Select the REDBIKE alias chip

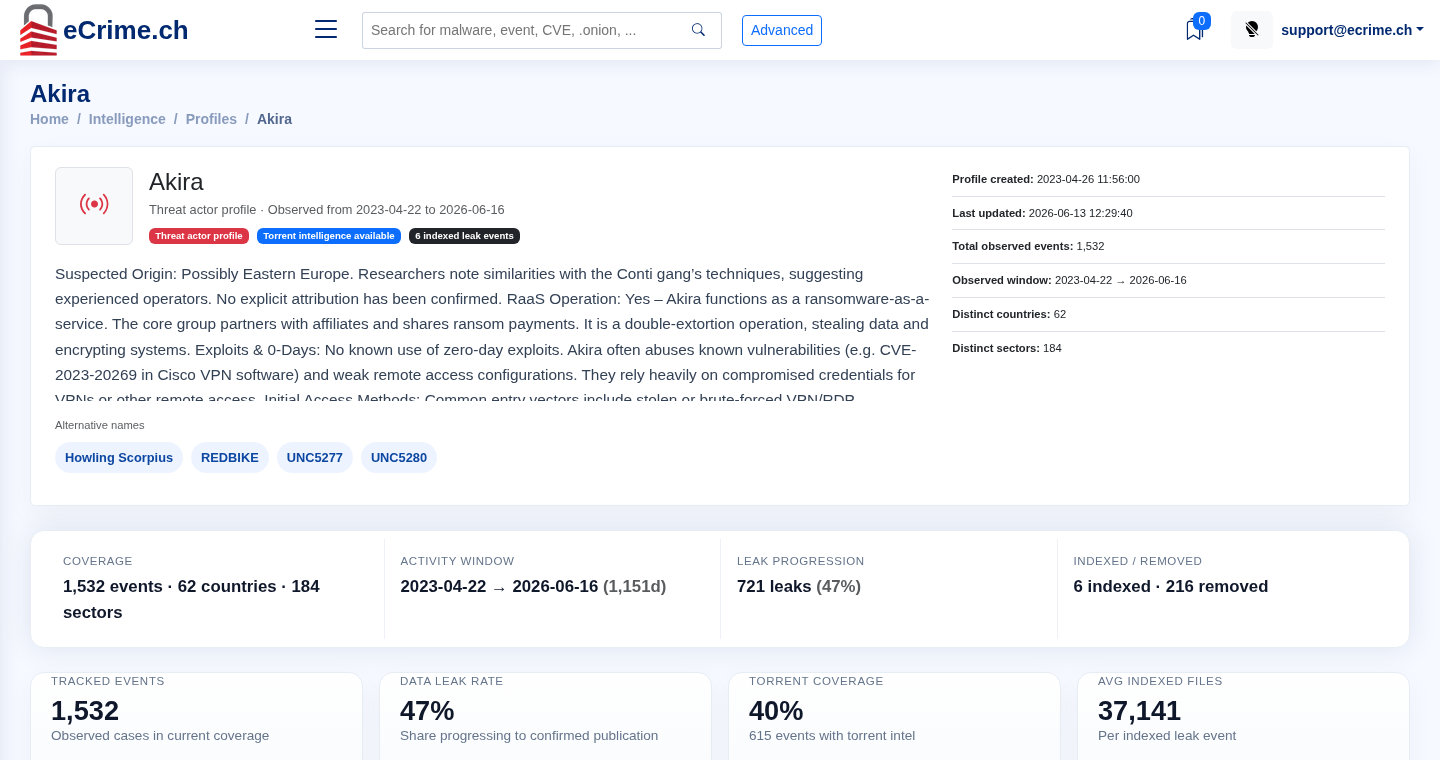coord(230,457)
